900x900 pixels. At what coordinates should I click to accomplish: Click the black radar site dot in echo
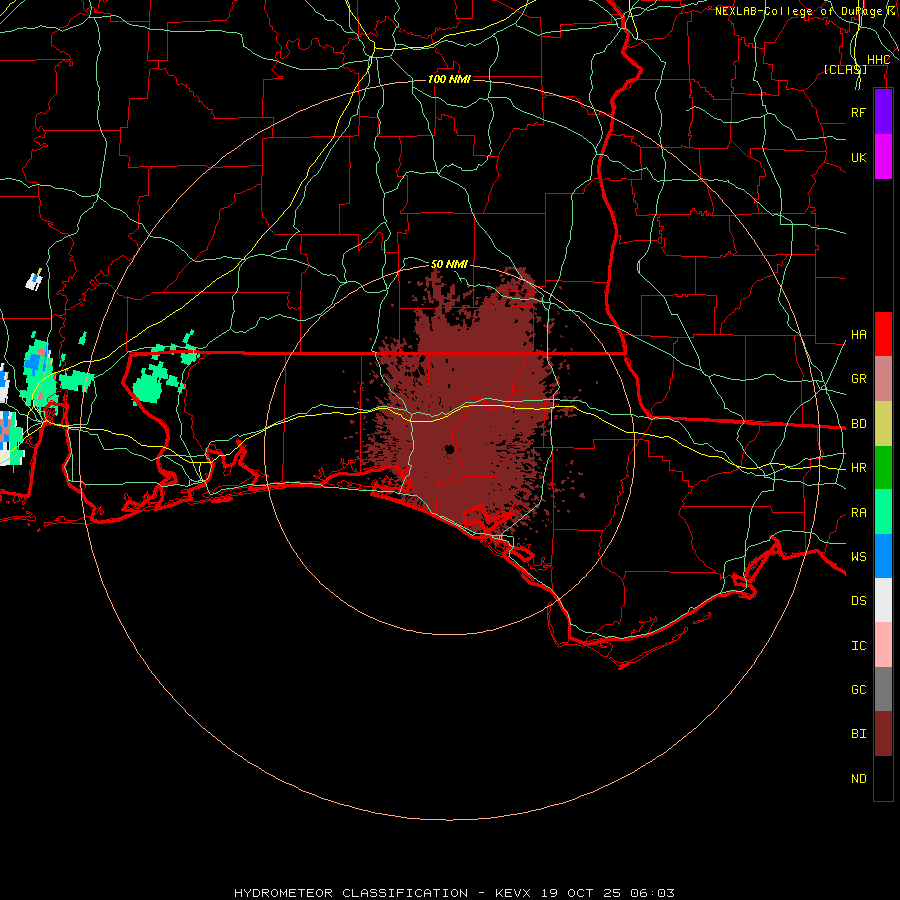pyautogui.click(x=449, y=449)
